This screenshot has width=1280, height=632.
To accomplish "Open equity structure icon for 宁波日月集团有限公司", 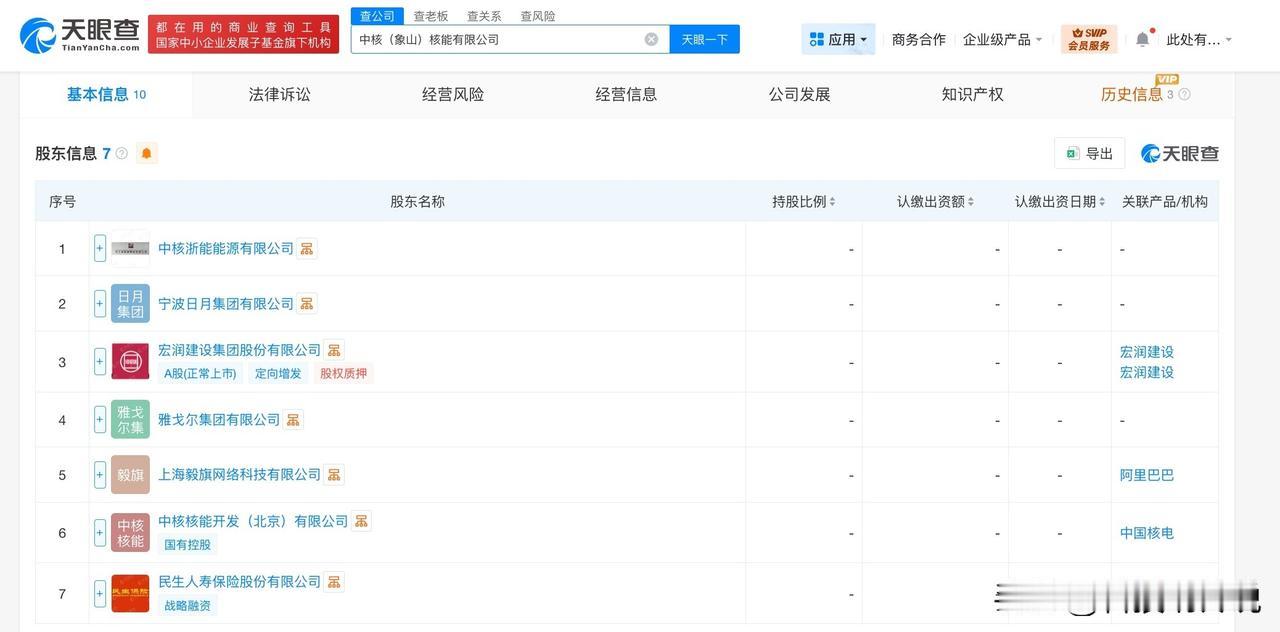I will 307,303.
